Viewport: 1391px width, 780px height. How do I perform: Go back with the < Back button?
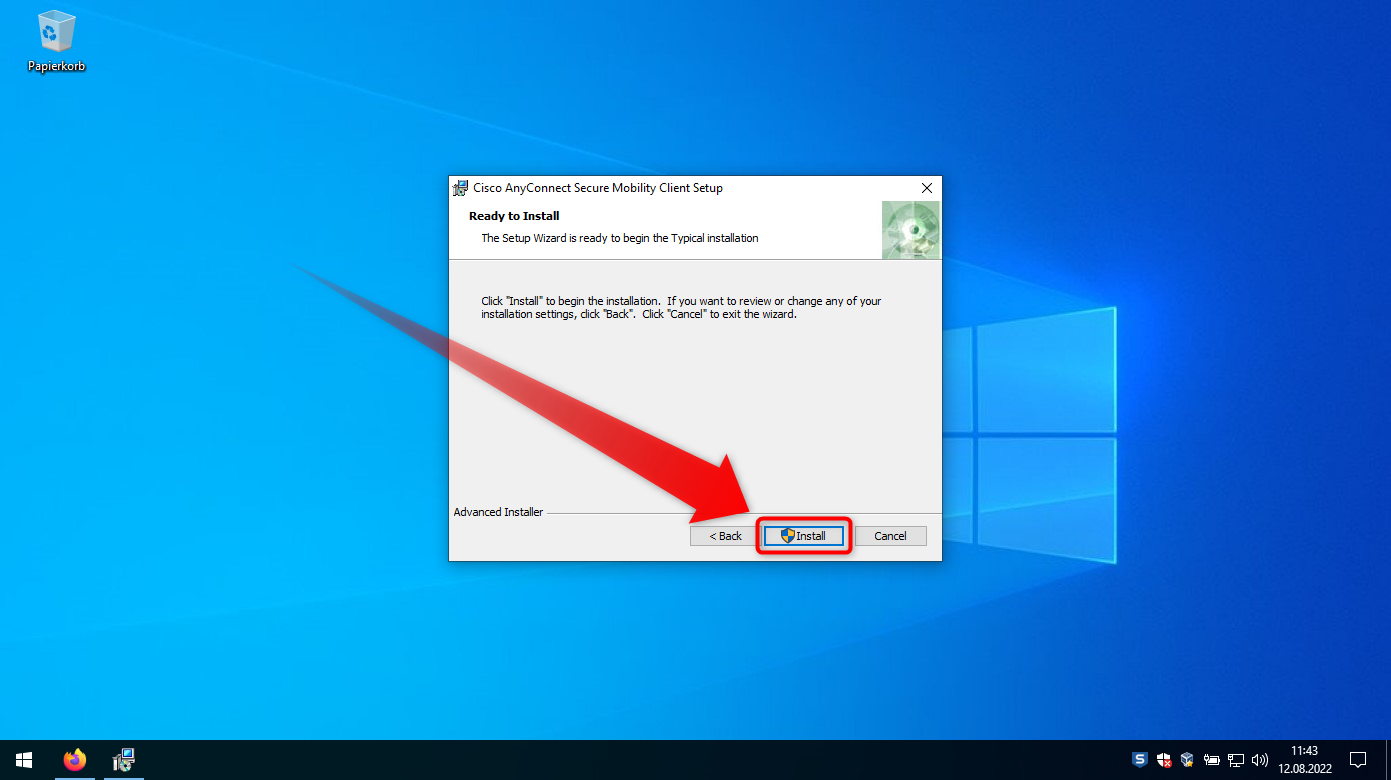click(x=726, y=536)
